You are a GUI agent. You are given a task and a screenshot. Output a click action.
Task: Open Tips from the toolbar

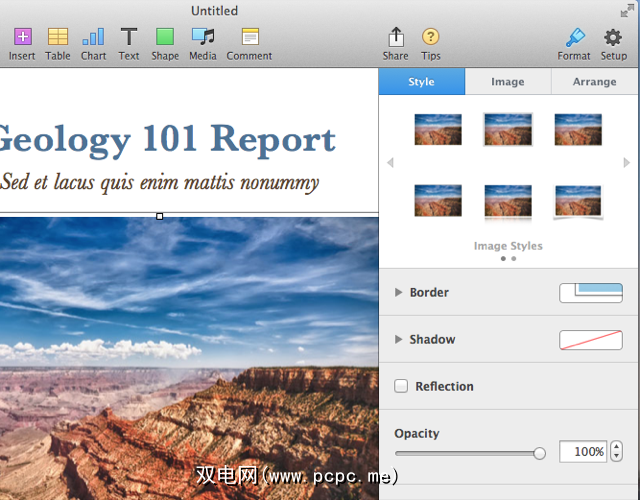click(x=431, y=38)
